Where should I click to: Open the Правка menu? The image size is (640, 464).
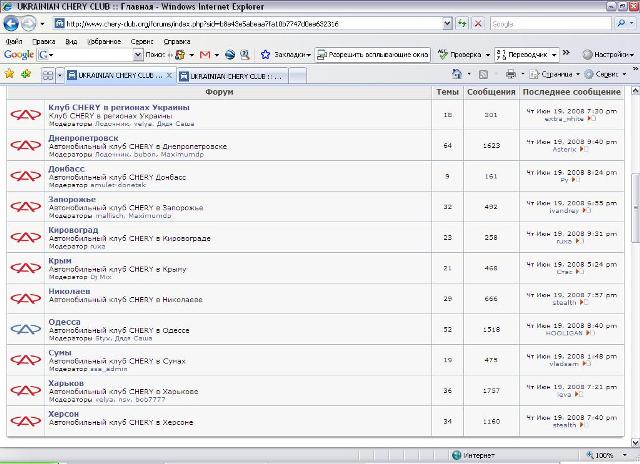pos(44,42)
